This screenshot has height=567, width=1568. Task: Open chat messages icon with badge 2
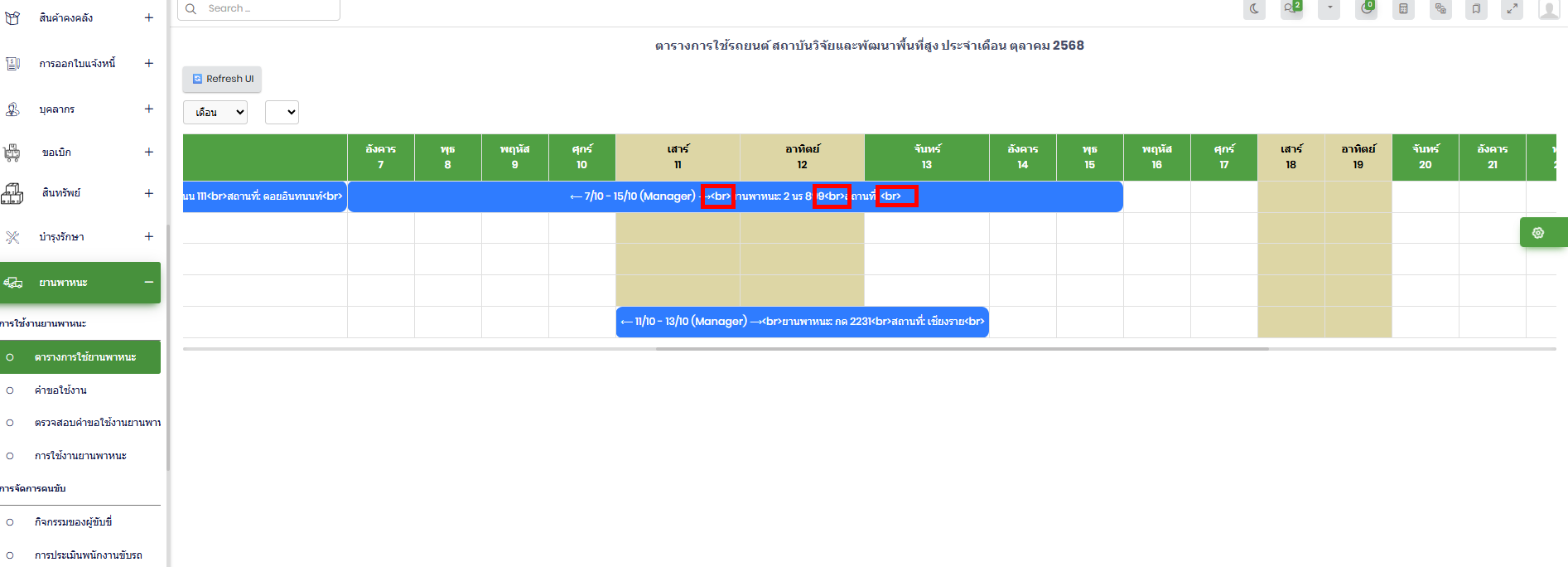point(1291,9)
